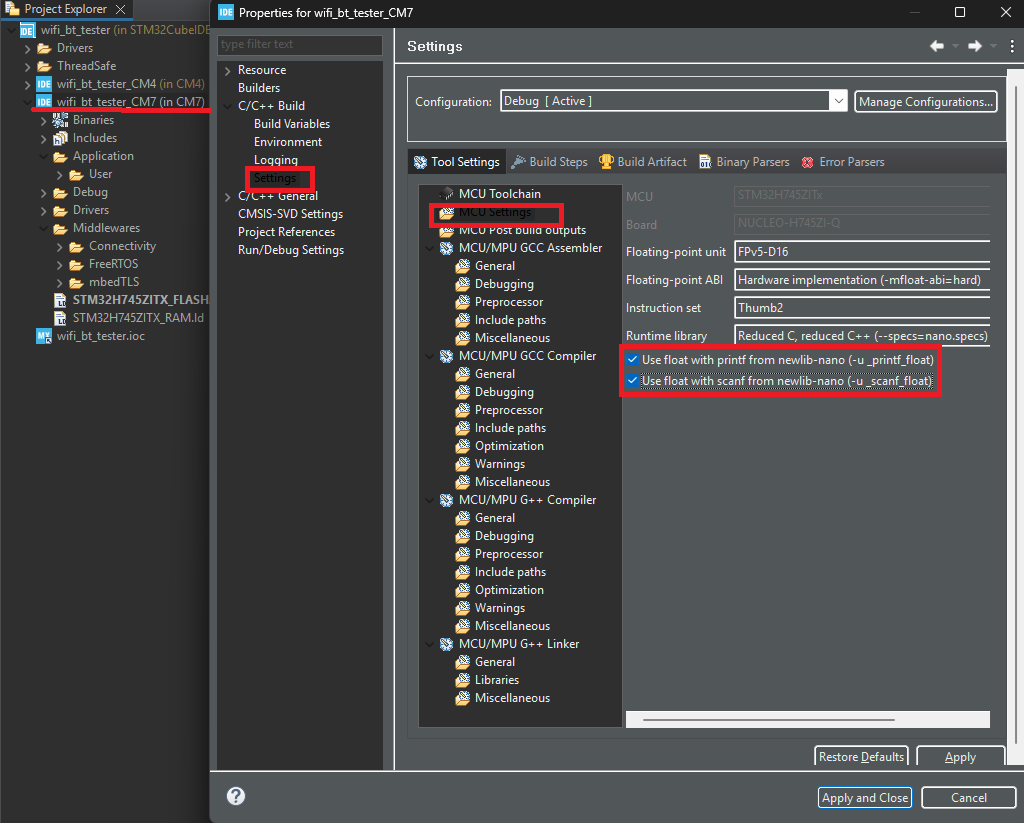Click the Binaries icon in Project Explorer

(x=60, y=120)
